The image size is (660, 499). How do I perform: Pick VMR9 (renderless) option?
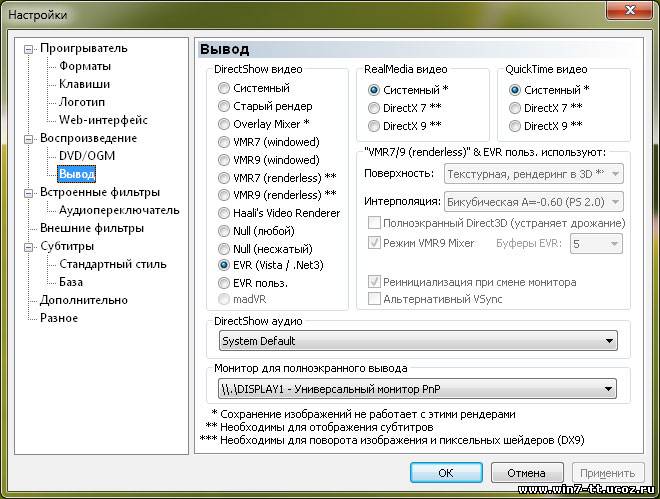pos(224,195)
